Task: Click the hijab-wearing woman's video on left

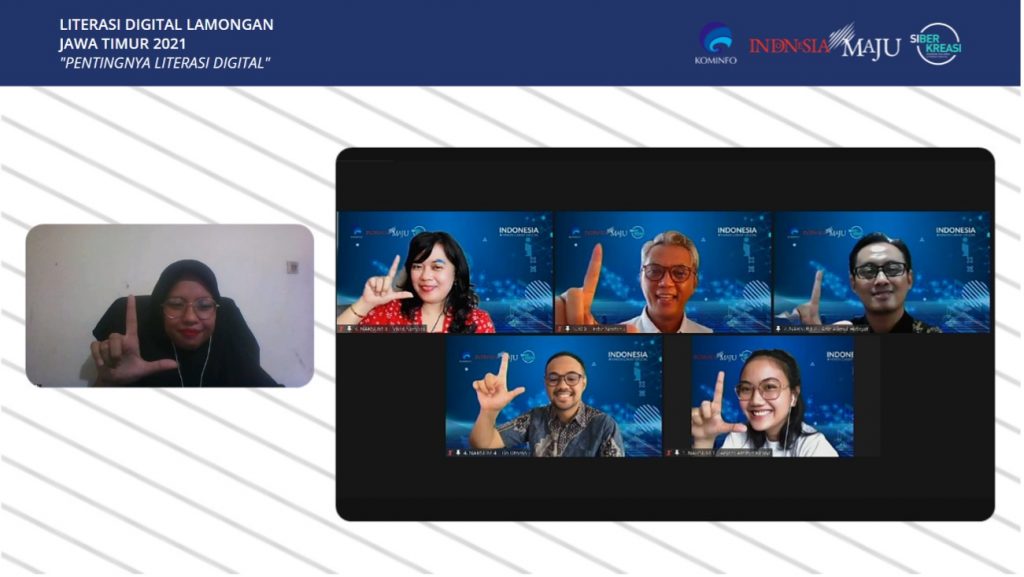Action: click(x=169, y=305)
